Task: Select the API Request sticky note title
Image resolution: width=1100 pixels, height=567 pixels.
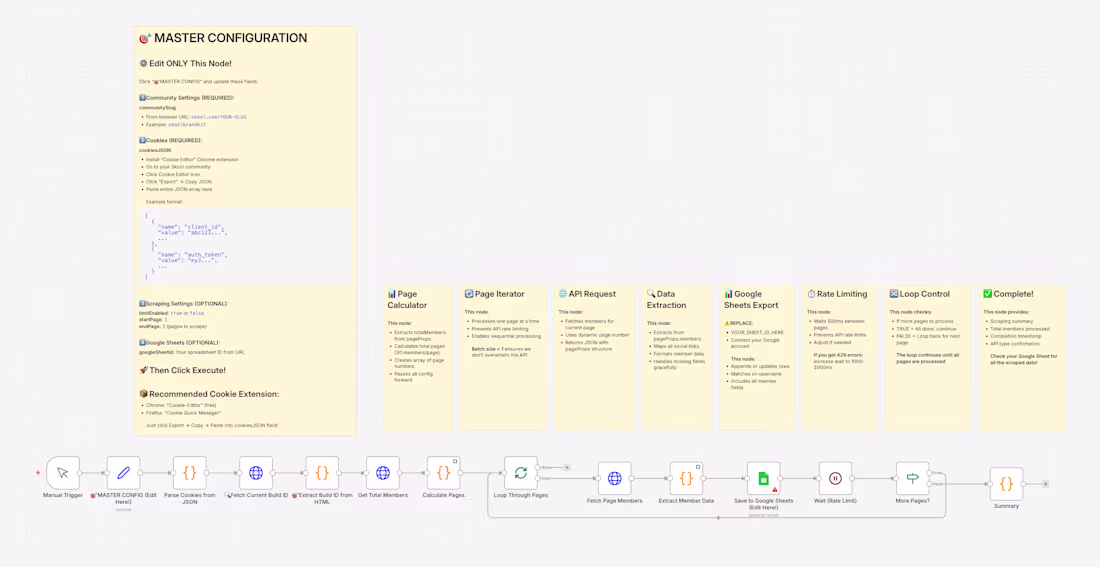Action: (x=587, y=294)
